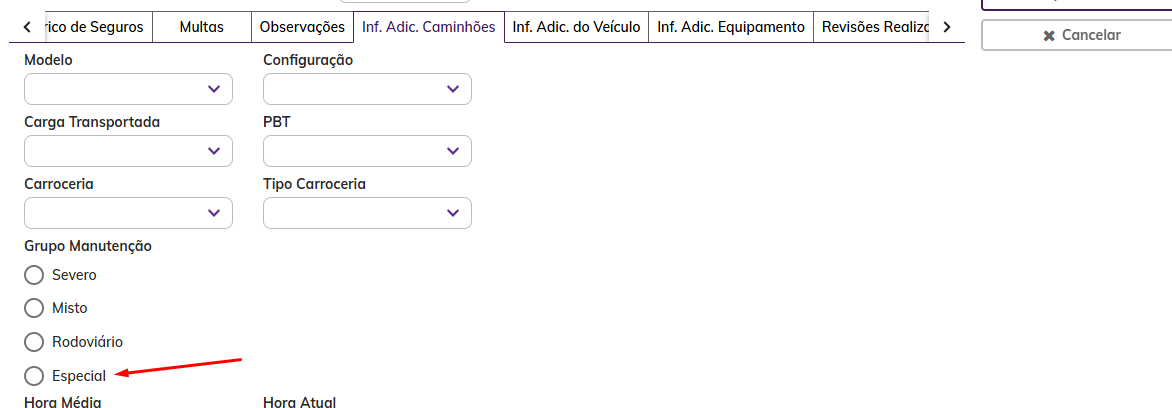Open the Modelo dropdown
Image resolution: width=1172 pixels, height=408 pixels.
[x=128, y=89]
